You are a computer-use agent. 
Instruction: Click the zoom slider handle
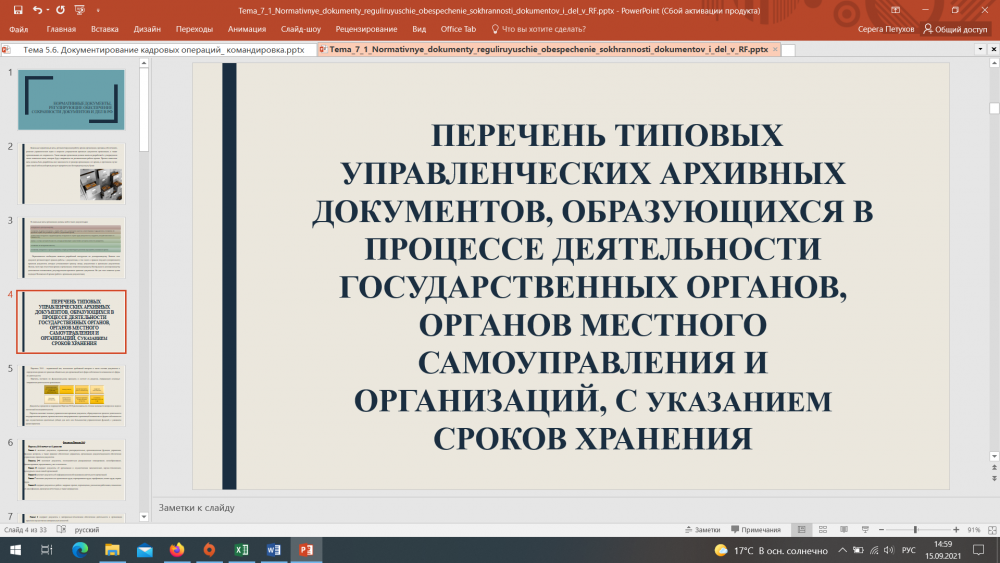(915, 529)
